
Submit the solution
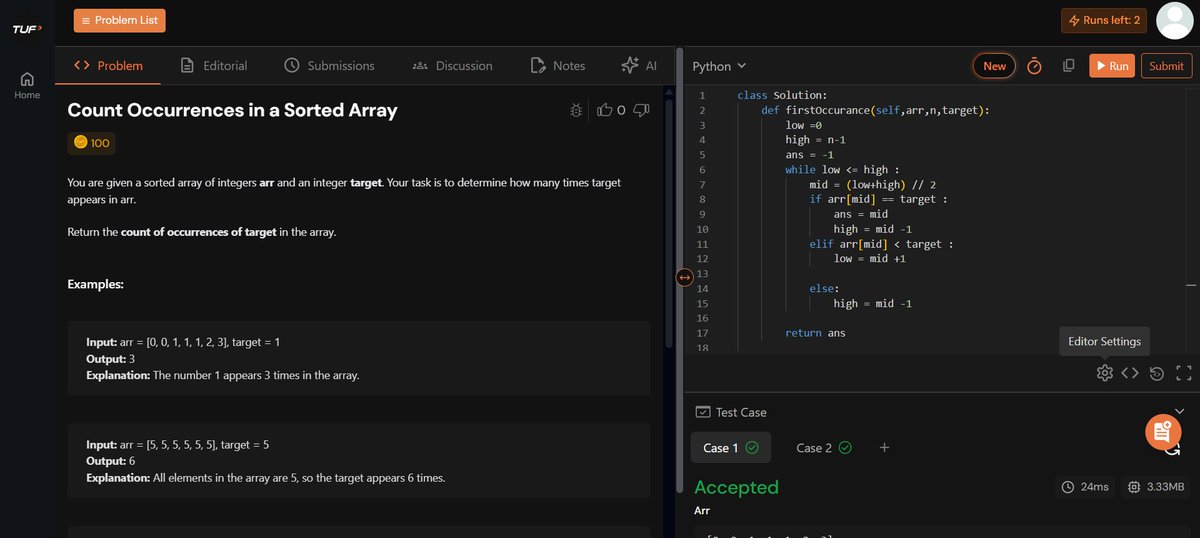click(1166, 66)
